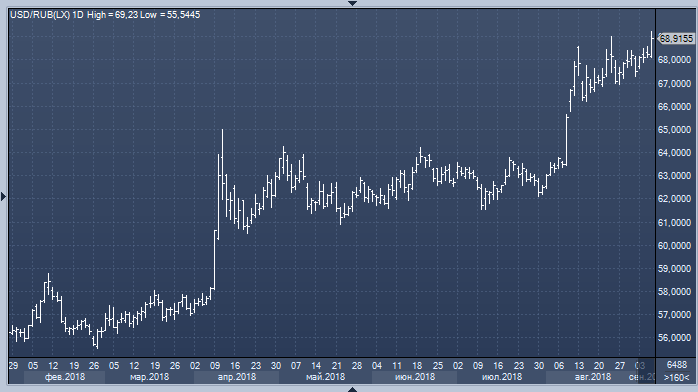Select the фев.2018 month segment
698x392 pixels.
(x=65, y=377)
